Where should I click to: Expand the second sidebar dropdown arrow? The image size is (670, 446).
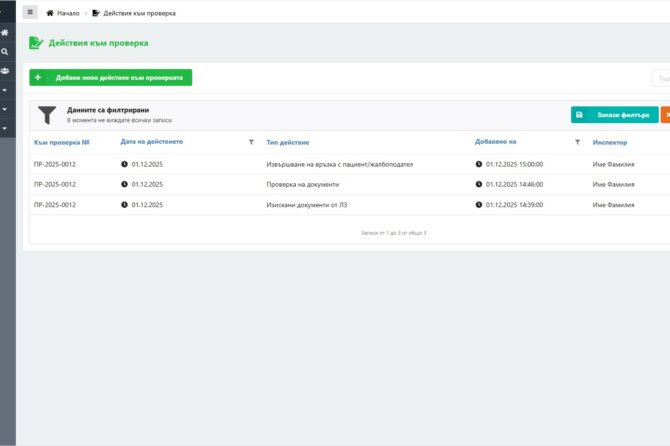[x=5, y=109]
